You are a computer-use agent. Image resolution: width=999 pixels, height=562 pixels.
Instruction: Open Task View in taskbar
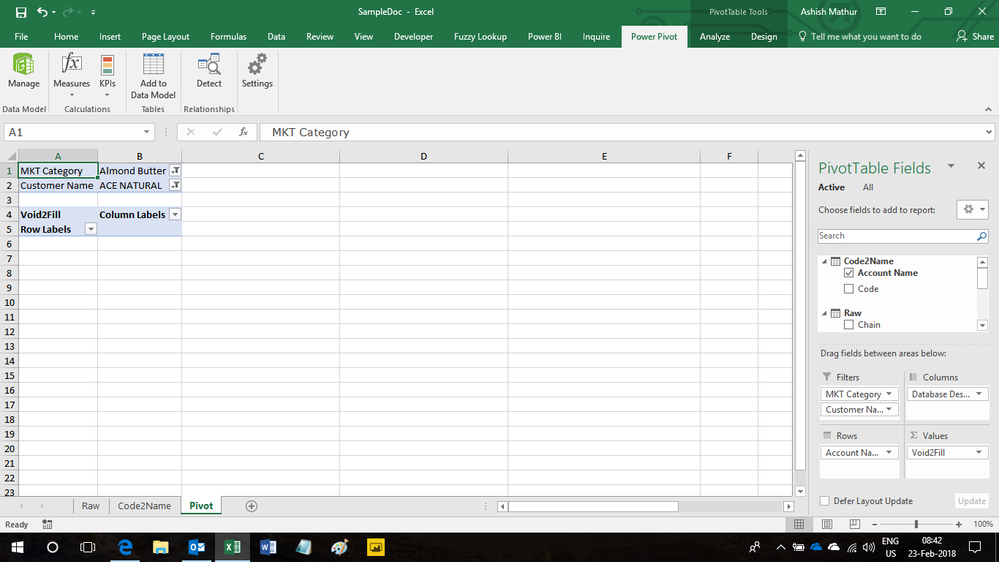coord(87,547)
